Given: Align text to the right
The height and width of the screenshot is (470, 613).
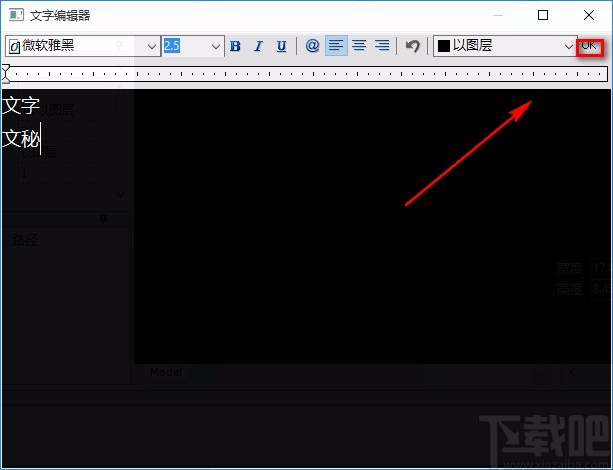Looking at the screenshot, I should [x=381, y=46].
